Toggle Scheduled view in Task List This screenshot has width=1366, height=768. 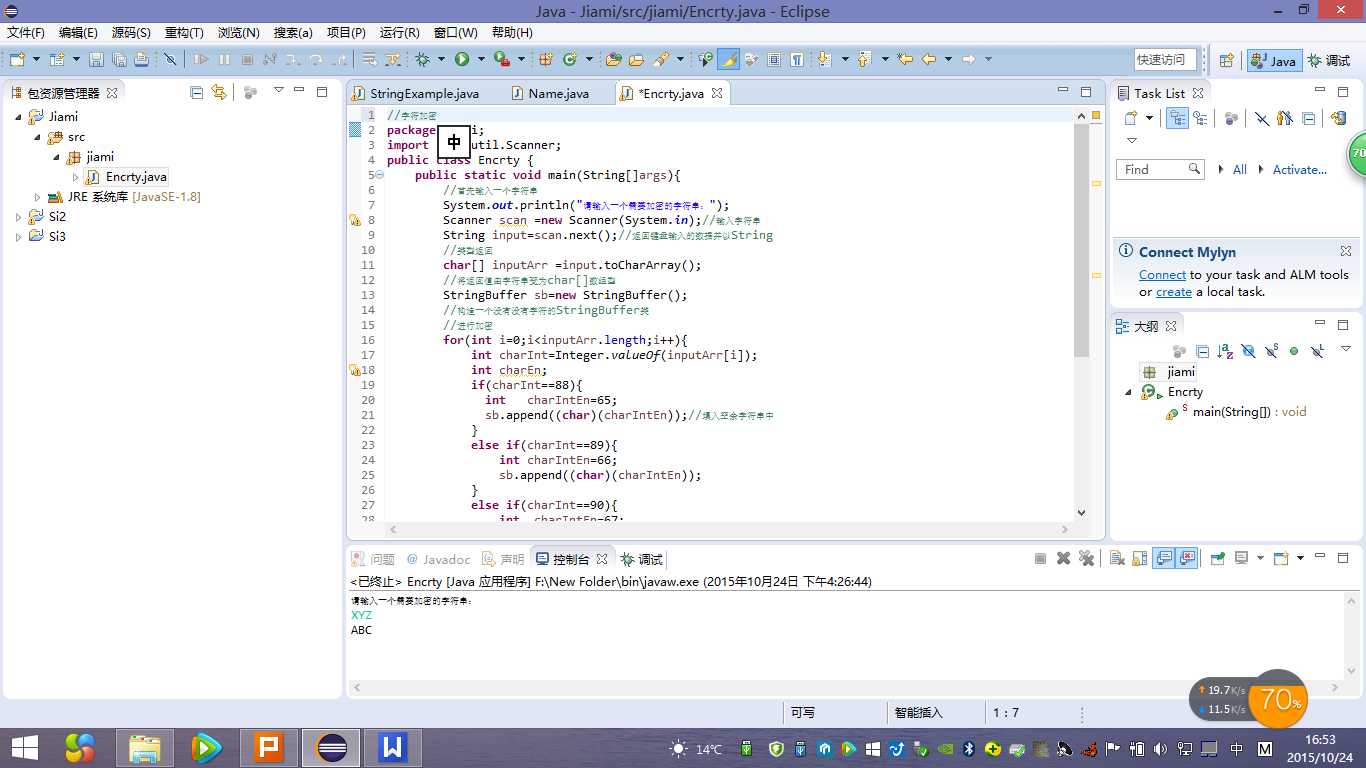[1201, 118]
